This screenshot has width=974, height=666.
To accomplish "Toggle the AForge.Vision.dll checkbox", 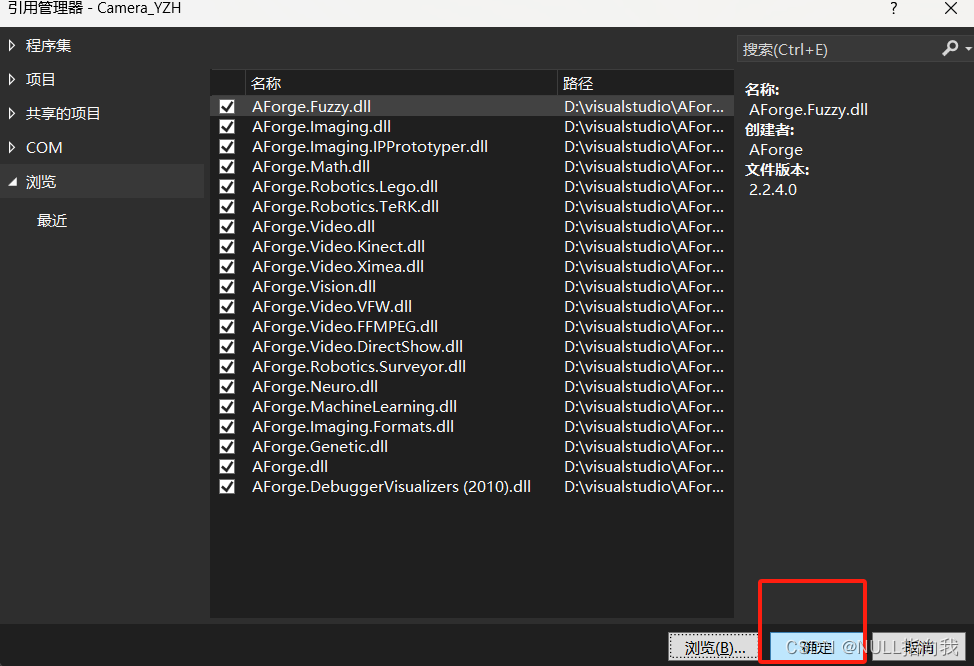I will point(226,286).
